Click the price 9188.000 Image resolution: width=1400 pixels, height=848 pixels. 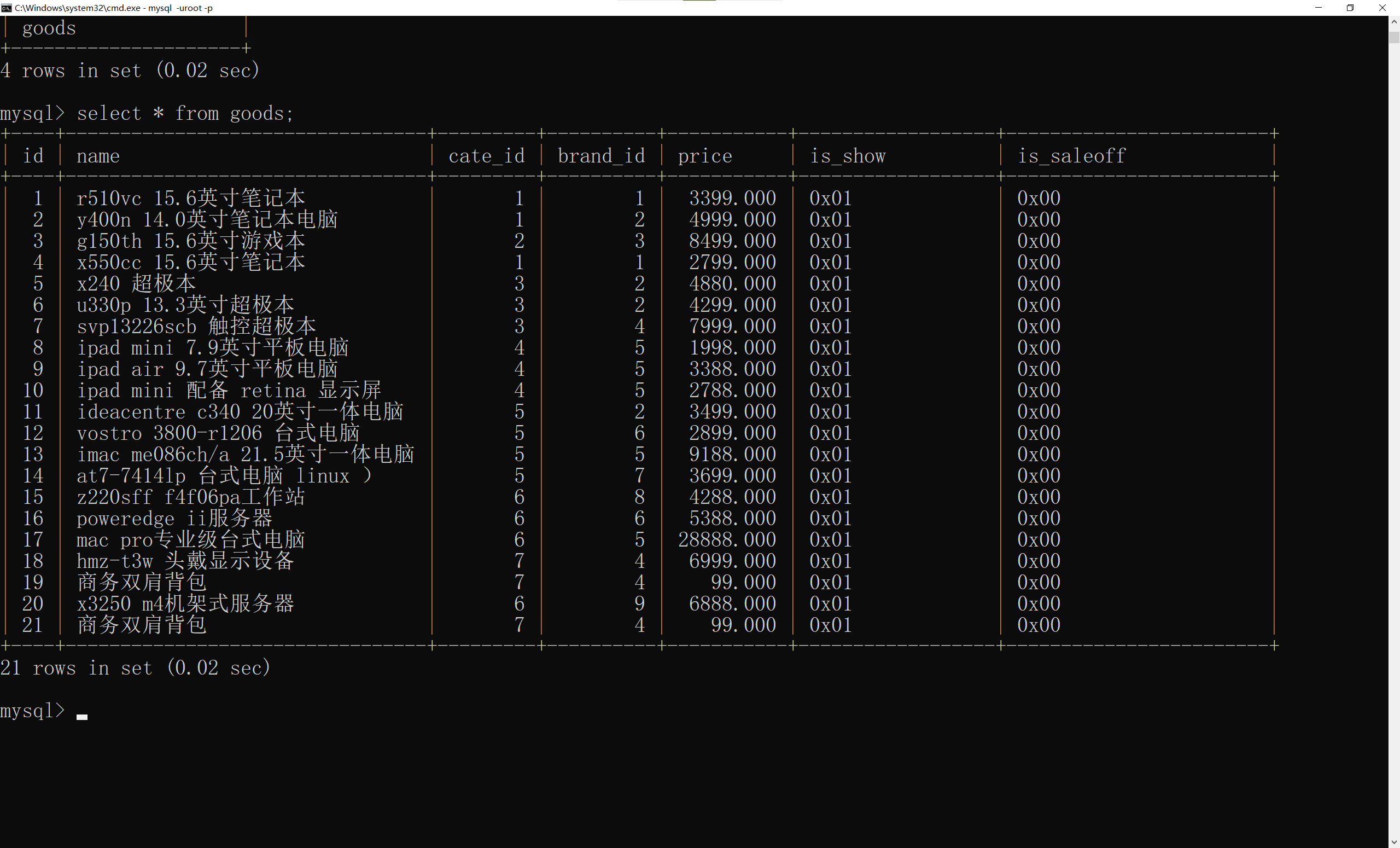pos(732,454)
